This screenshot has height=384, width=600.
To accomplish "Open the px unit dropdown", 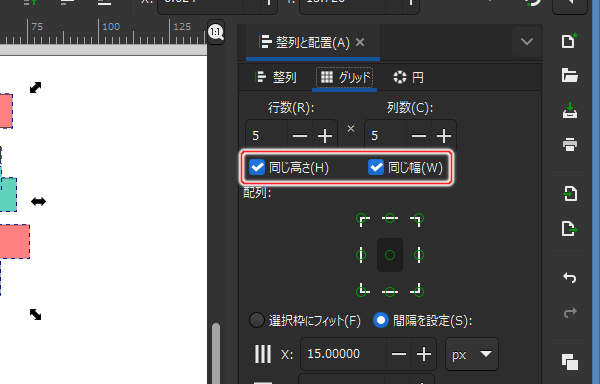I will pyautogui.click(x=472, y=354).
